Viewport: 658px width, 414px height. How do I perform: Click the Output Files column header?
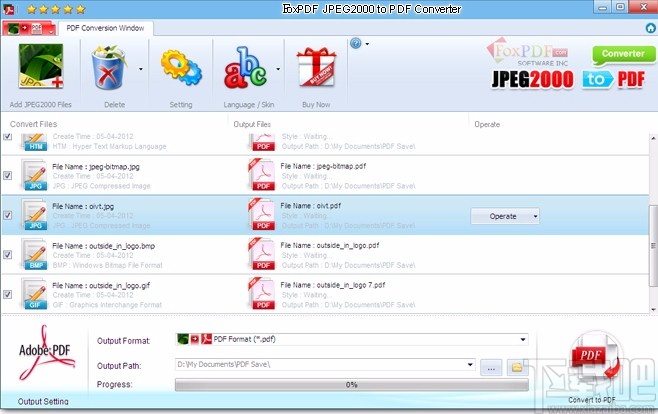pyautogui.click(x=252, y=124)
